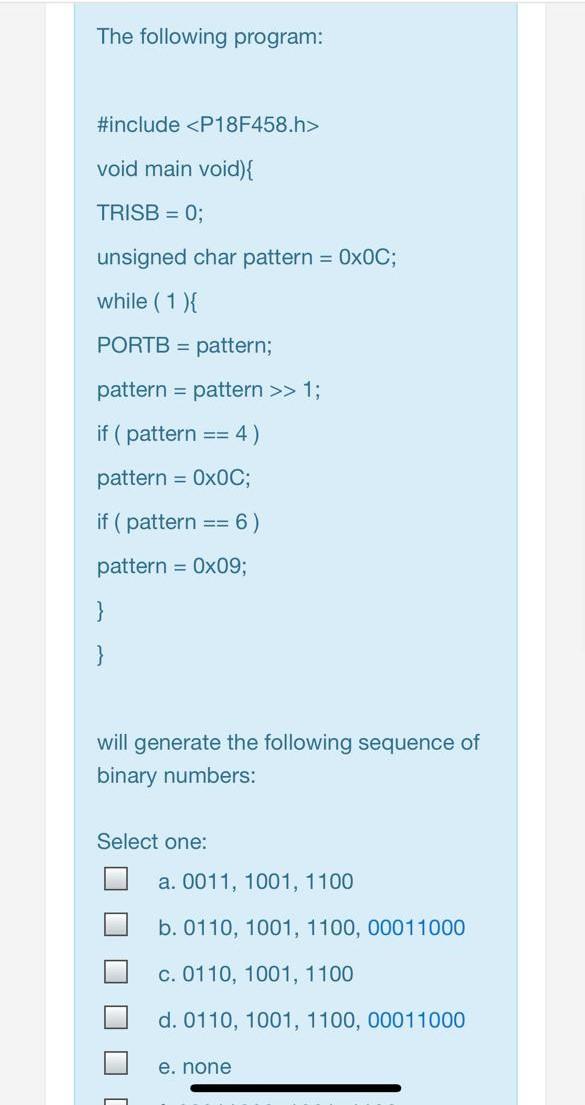Check the checkbox for option c
The height and width of the screenshot is (1105, 585).
click(115, 970)
